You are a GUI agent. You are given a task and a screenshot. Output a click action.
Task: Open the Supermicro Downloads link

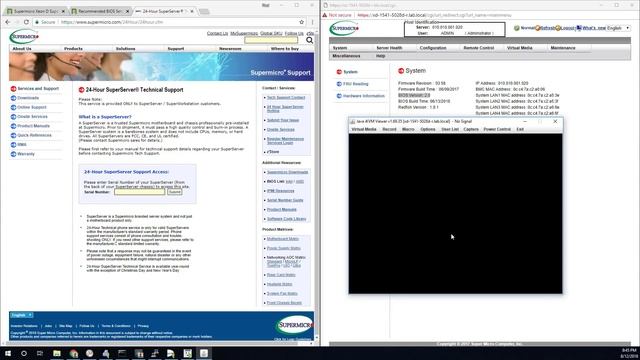287,172
